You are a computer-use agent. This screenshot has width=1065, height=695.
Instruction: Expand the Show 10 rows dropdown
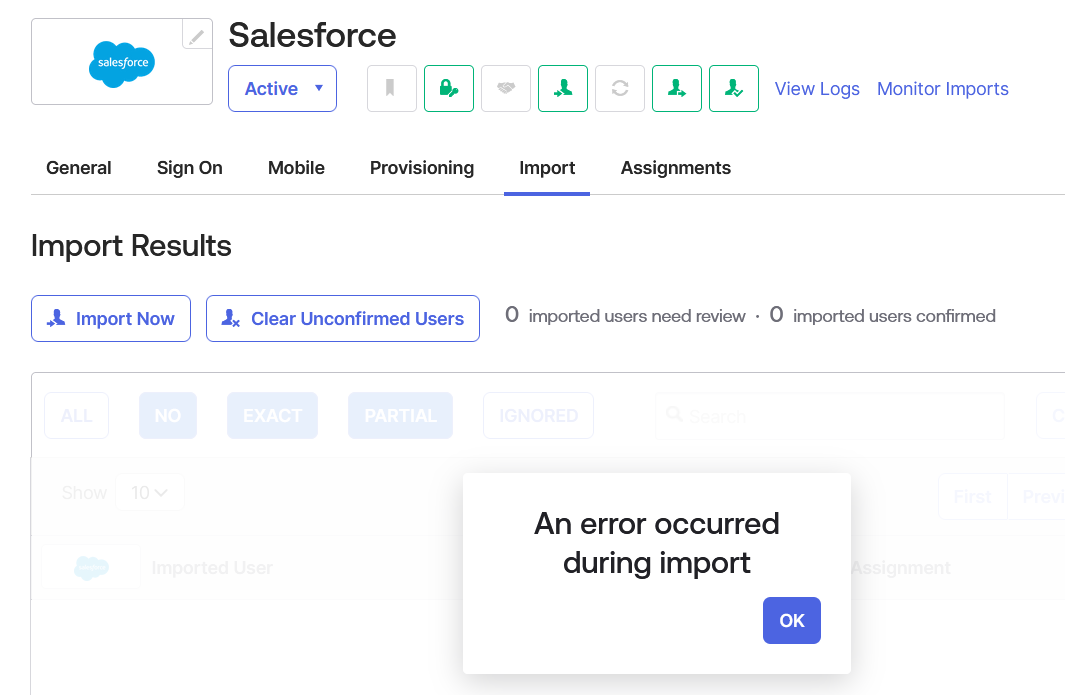[150, 492]
